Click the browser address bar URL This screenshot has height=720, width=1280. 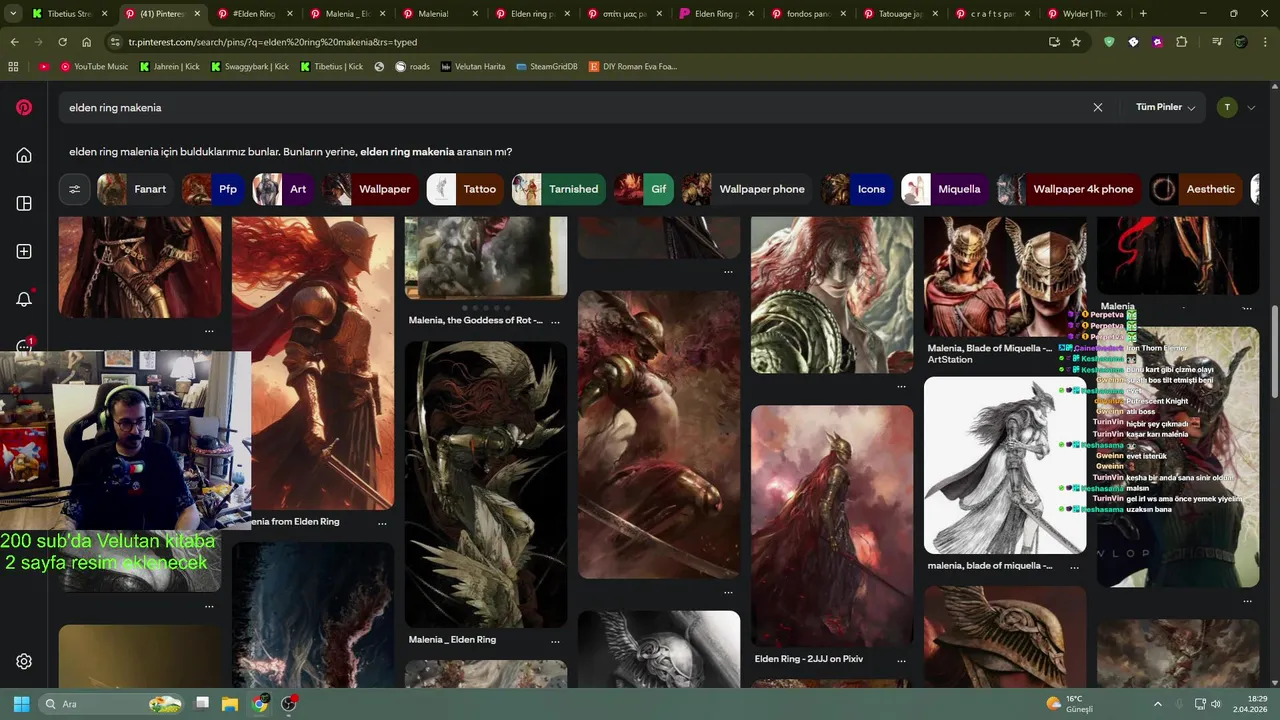[x=273, y=42]
